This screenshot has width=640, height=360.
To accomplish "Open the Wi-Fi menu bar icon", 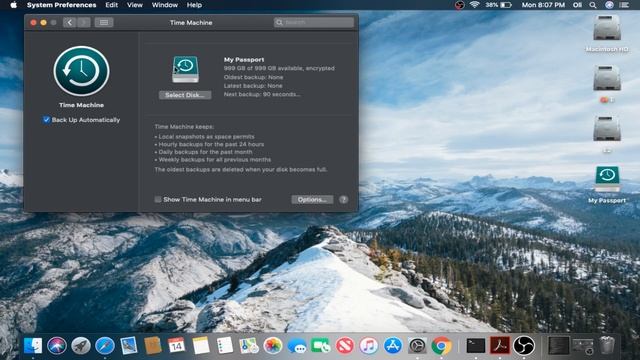I will [474, 5].
